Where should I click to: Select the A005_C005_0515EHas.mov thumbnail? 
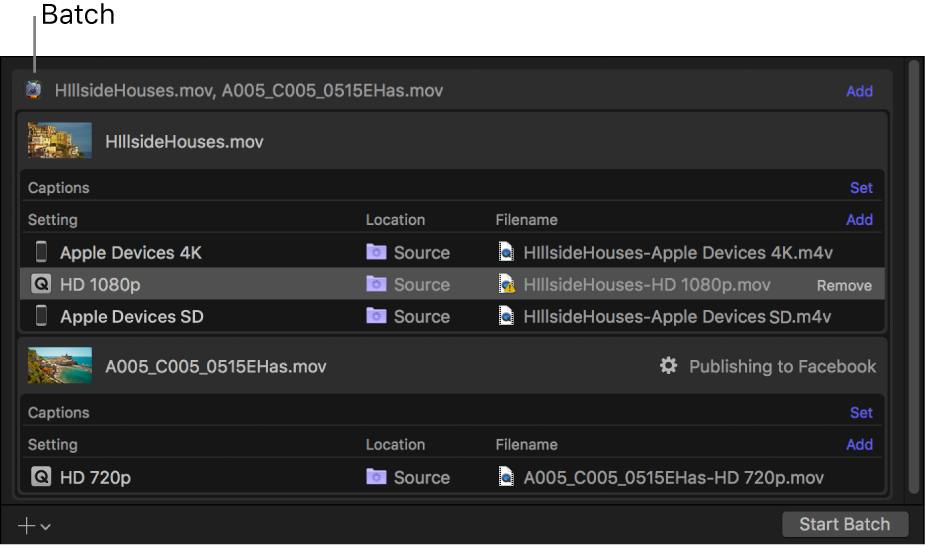pos(60,366)
